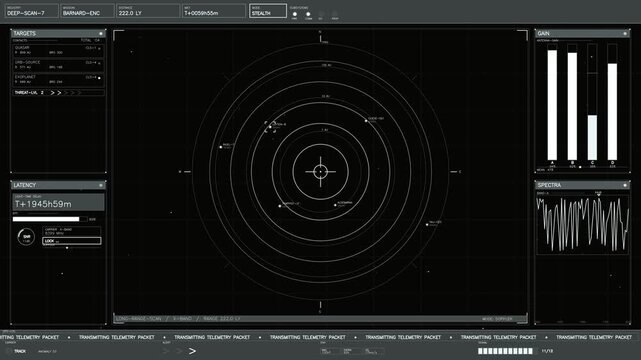Toggle the first lit subsystem indicator
The width and height of the screenshot is (641, 360).
[x=295, y=14]
